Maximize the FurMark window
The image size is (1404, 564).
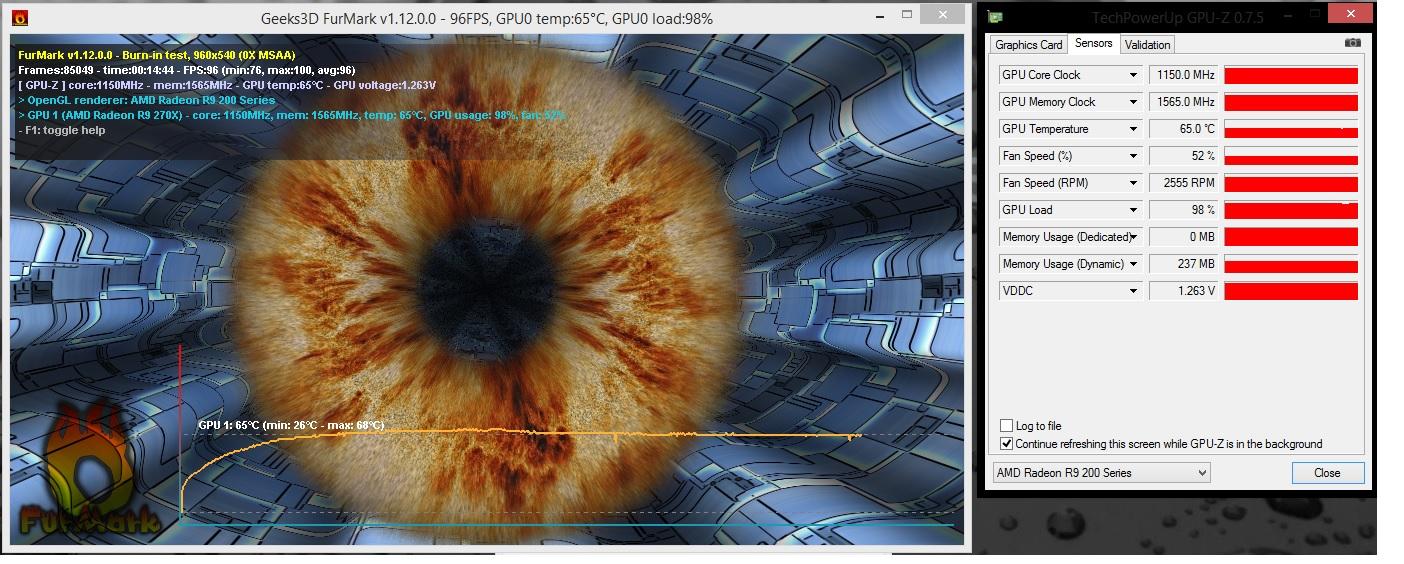point(907,15)
